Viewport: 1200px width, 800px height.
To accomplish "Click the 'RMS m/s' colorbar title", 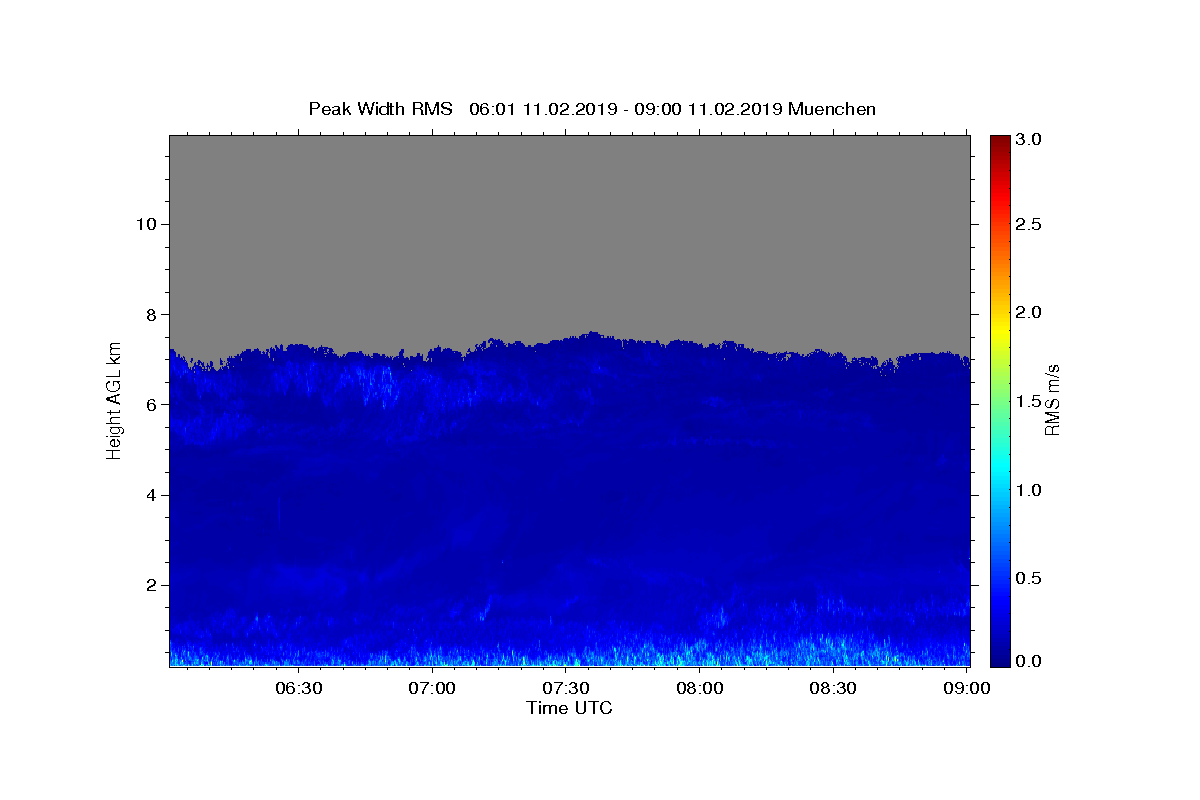I will [1052, 399].
